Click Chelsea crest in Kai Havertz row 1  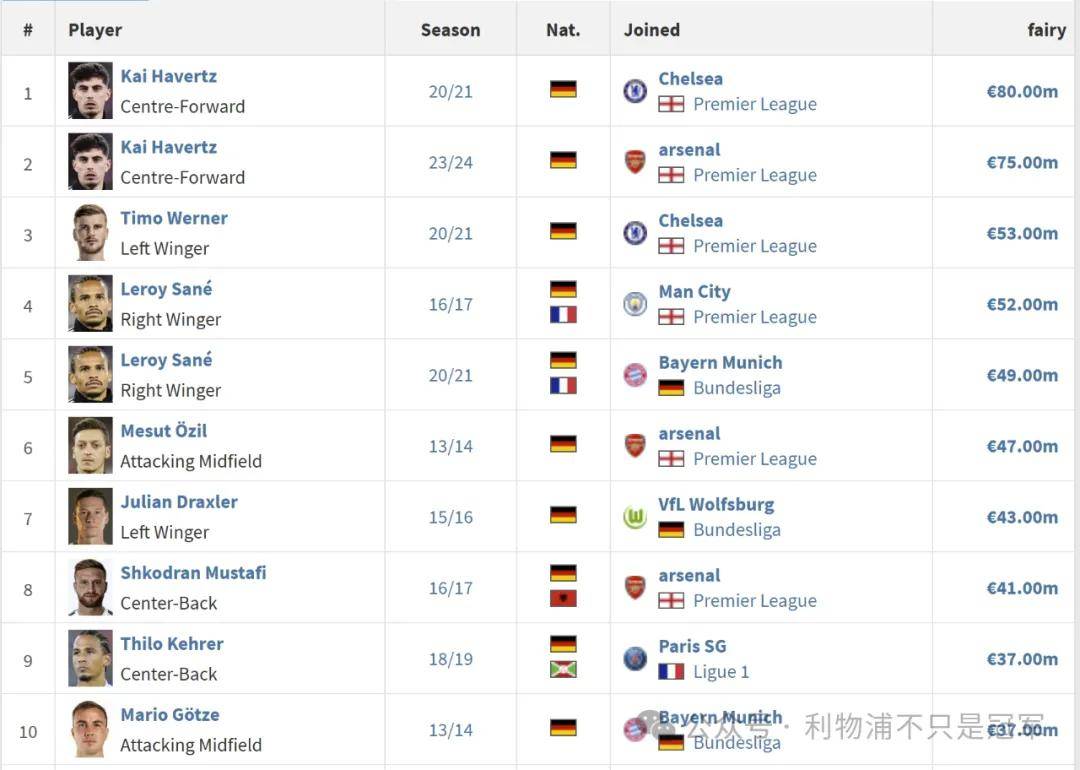point(635,91)
